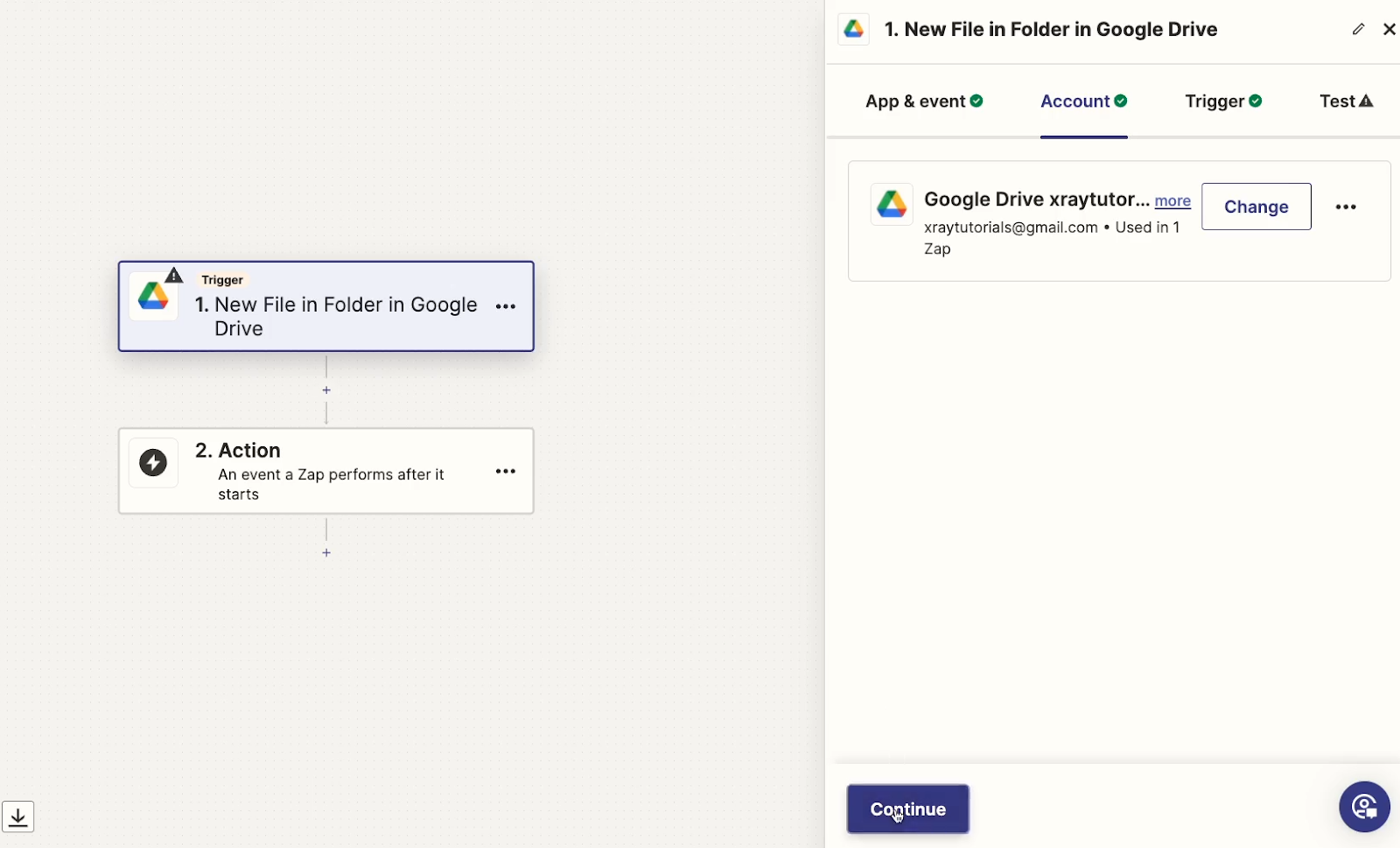The image size is (1400, 848).
Task: Select the 2. Action step card
Action: 326,471
